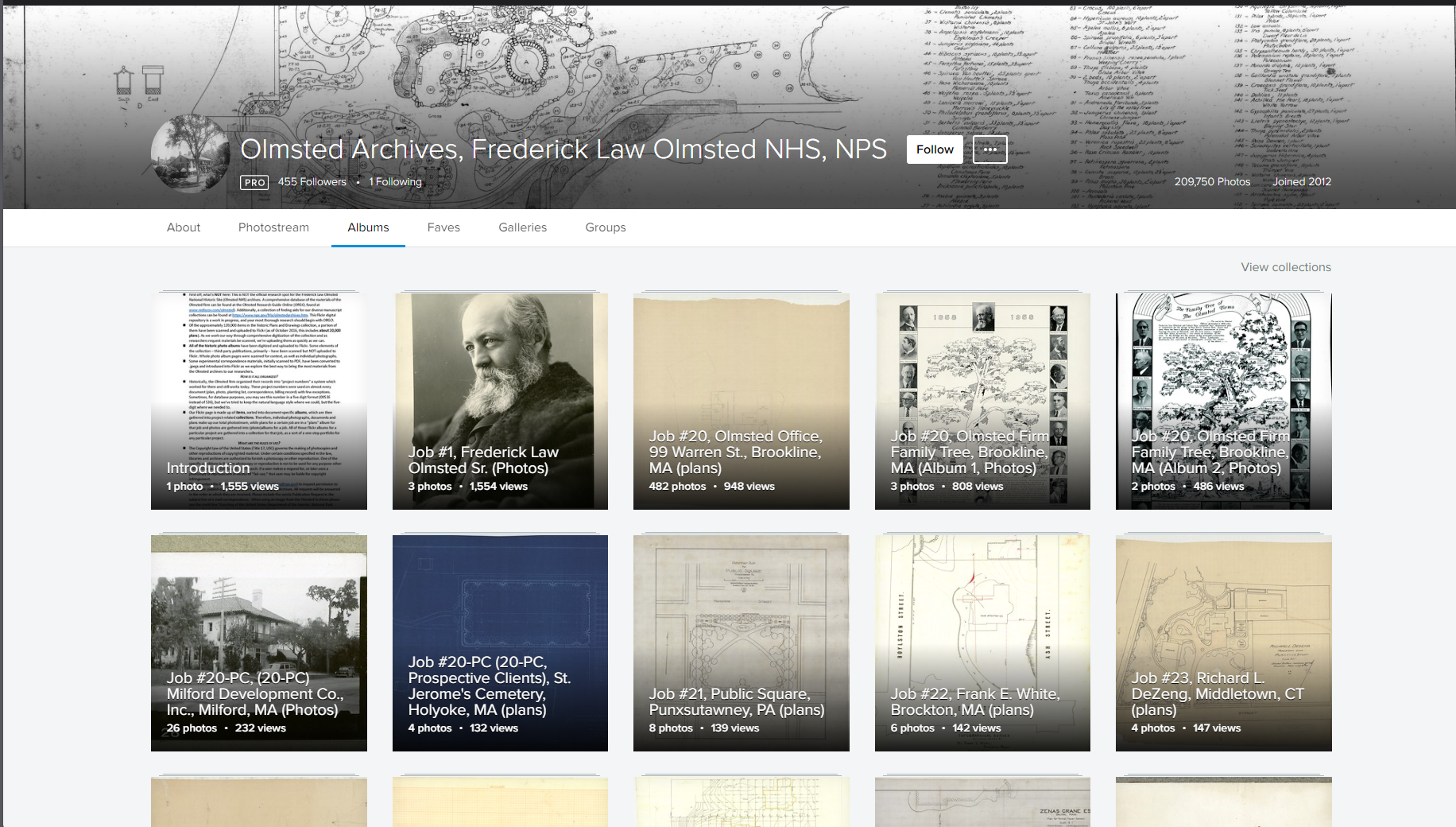Viewport: 1456px width, 827px height.
Task: Open Job #1 Frederick Law Olmsted Sr. album
Action: click(x=500, y=402)
